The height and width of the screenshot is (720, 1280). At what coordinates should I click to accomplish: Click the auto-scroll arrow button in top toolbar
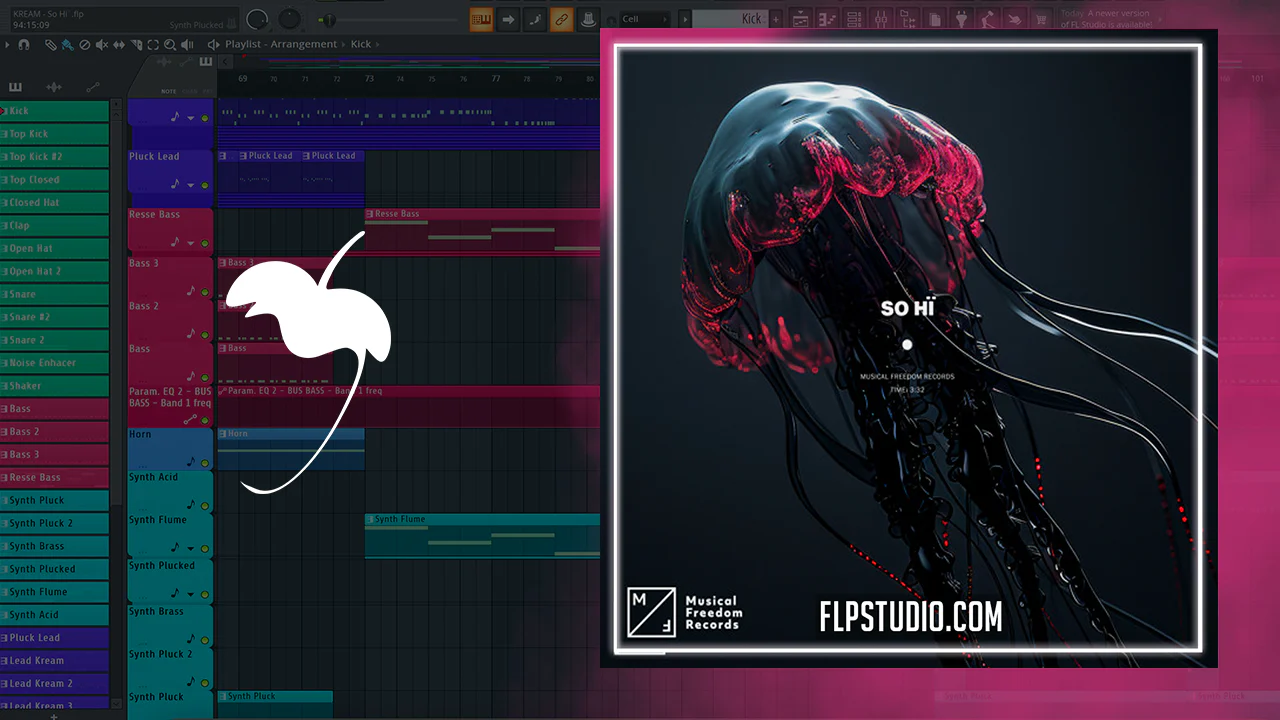(508, 19)
